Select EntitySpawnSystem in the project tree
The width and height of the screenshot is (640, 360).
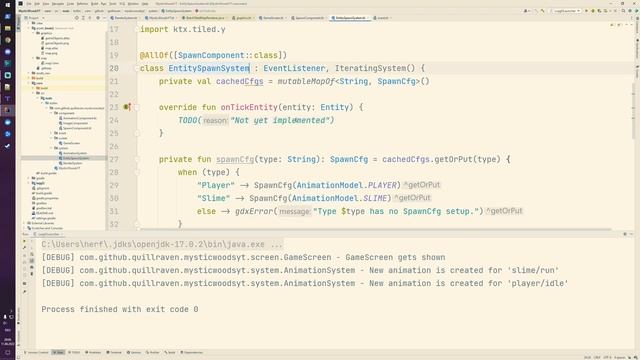76,158
